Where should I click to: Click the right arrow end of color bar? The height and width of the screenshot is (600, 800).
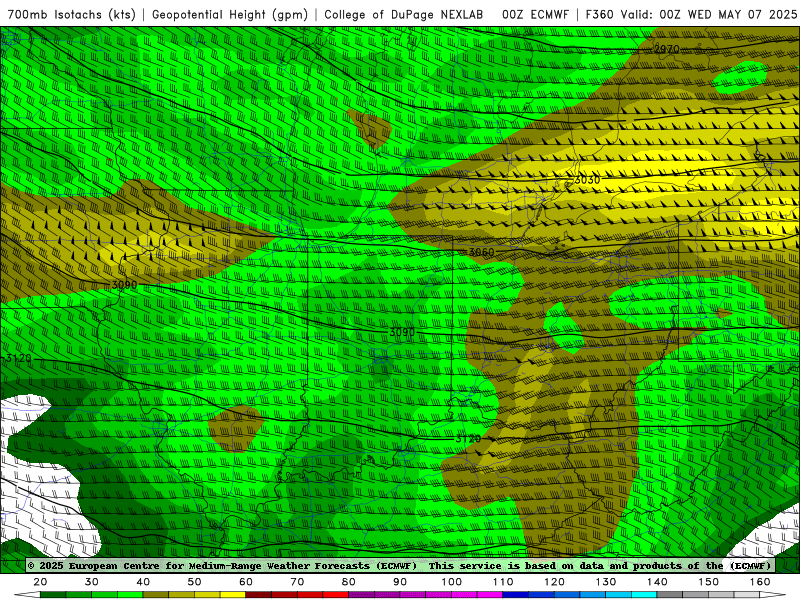[x=773, y=594]
